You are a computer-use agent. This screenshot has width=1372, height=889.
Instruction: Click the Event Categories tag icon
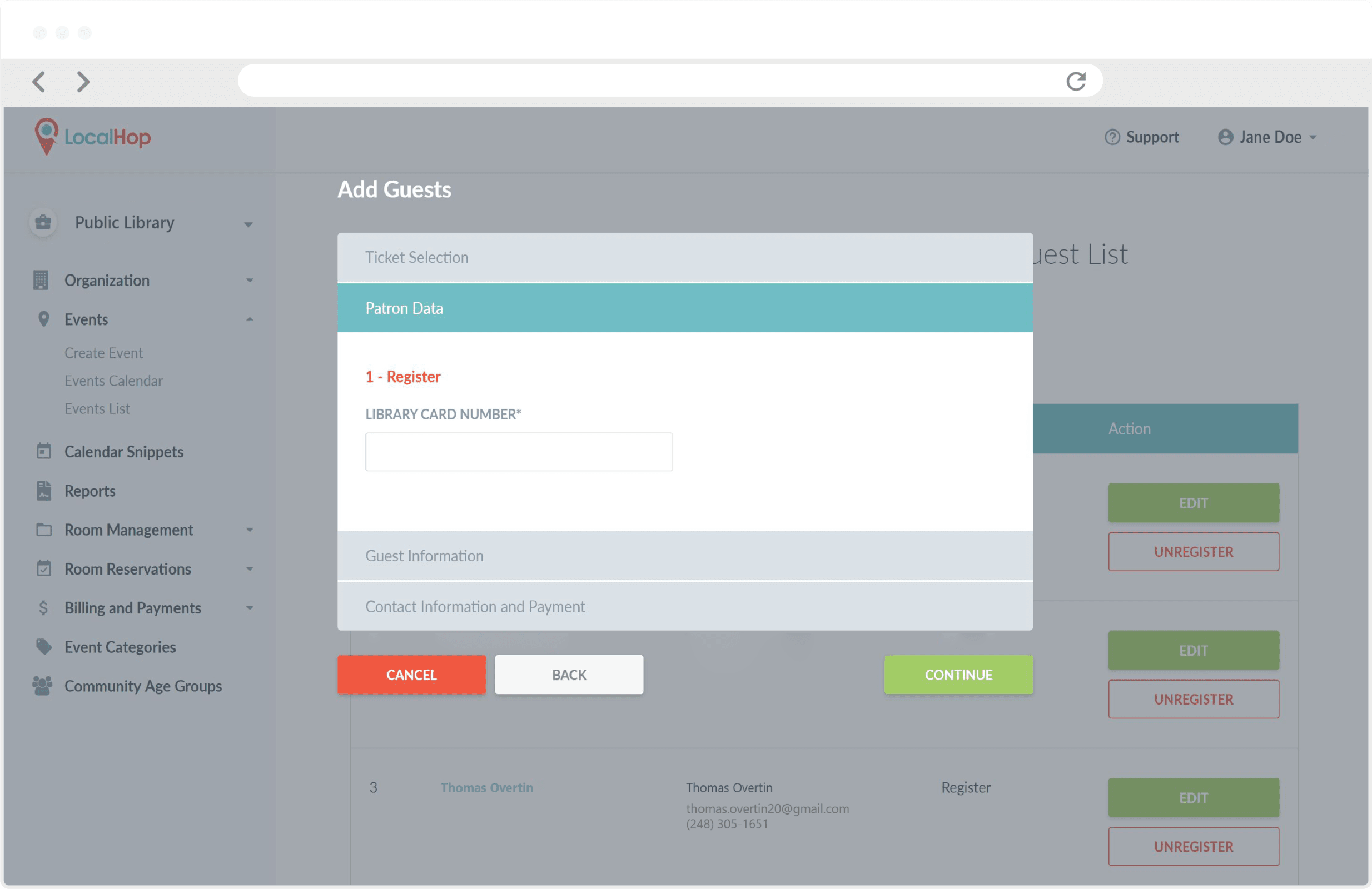point(44,646)
